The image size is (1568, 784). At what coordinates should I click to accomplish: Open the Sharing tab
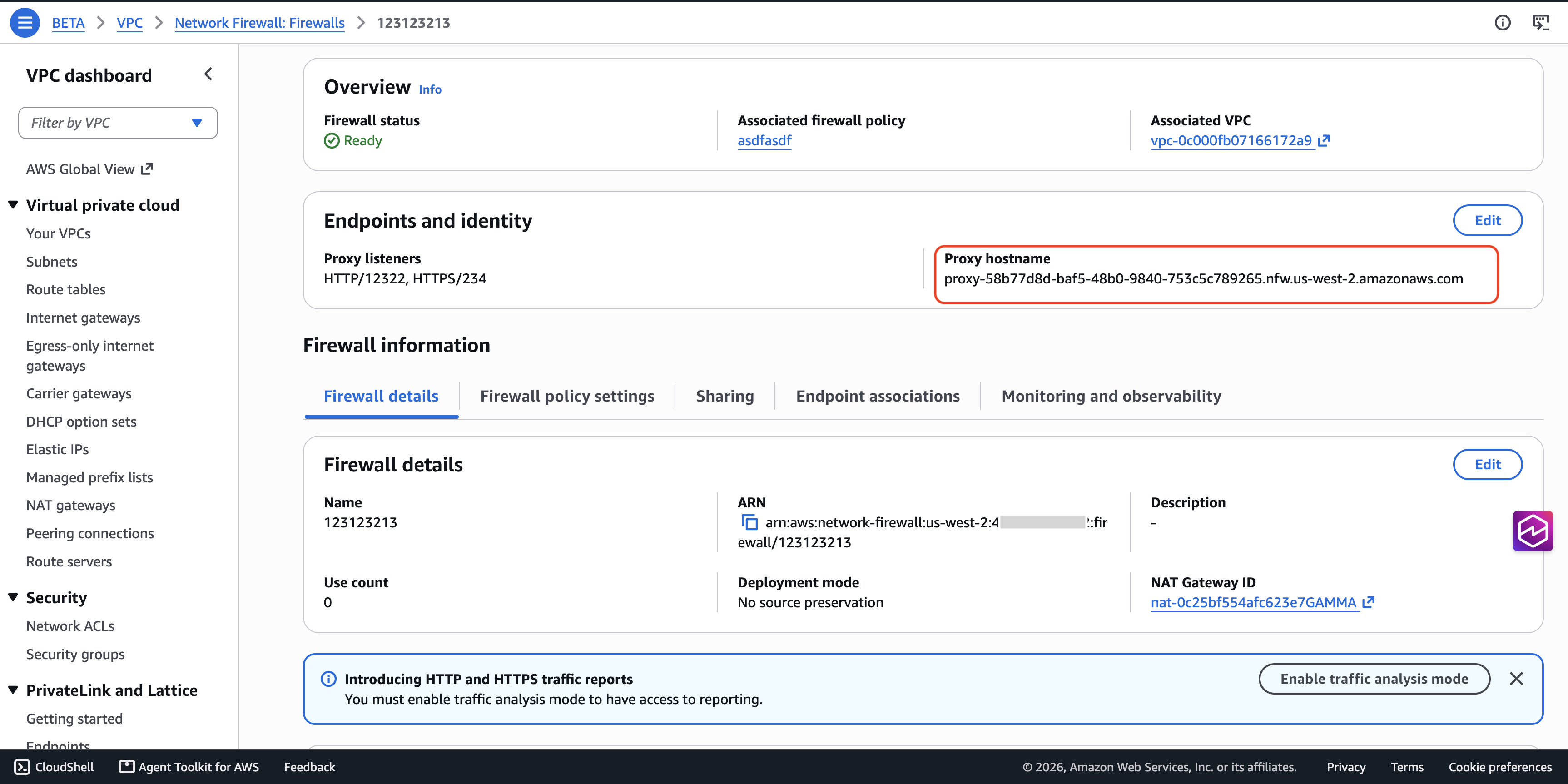[x=725, y=396]
